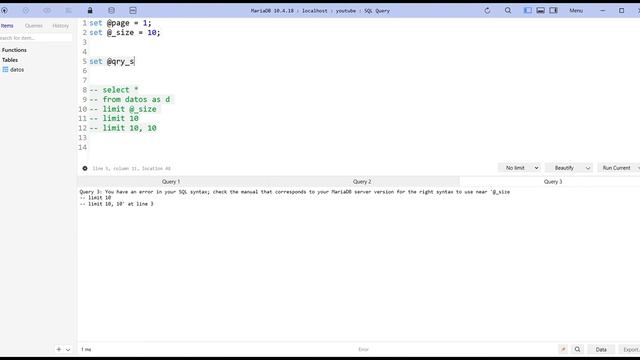Toggle the right sidebar panel
Viewport: 640px width, 360px height.
coord(553,11)
